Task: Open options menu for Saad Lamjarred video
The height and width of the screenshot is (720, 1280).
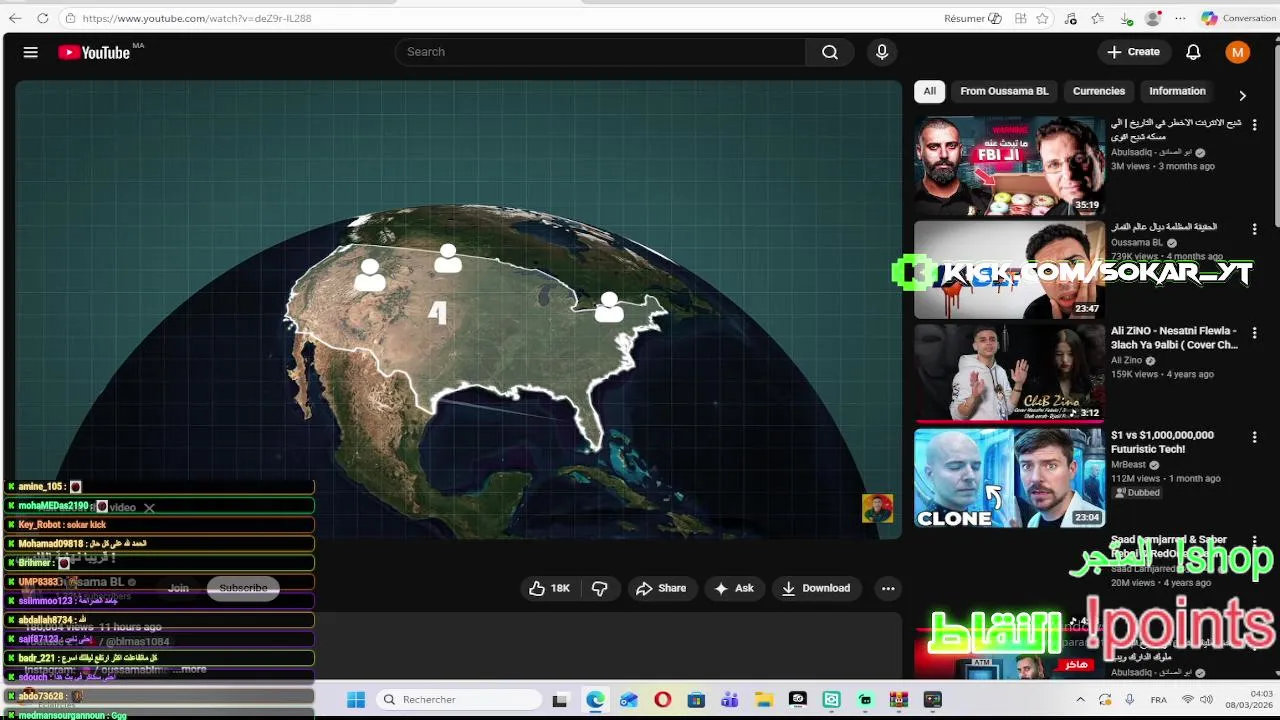Action: [1254, 541]
